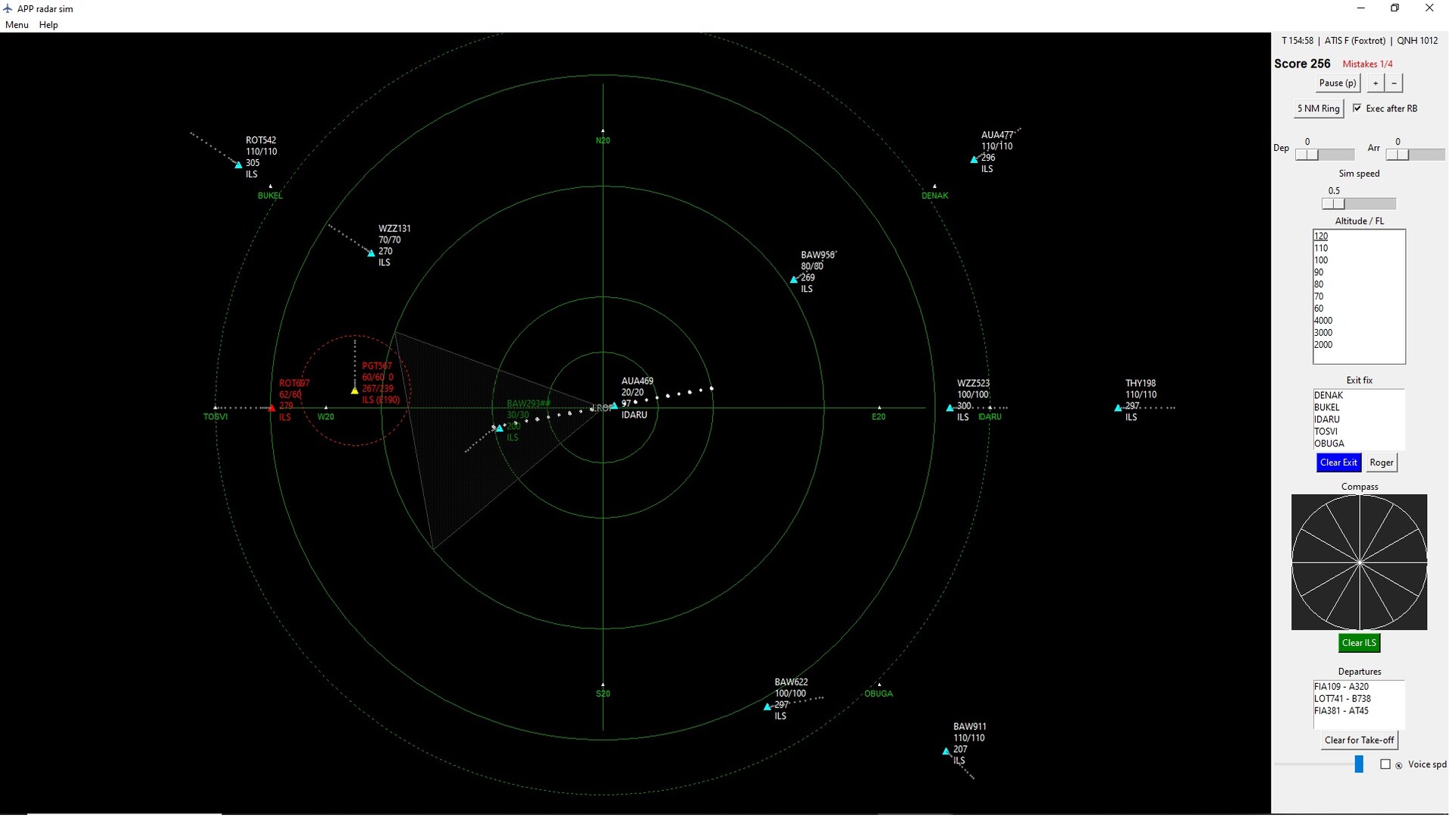Toggle the 5 NM Ring button

(x=1318, y=108)
